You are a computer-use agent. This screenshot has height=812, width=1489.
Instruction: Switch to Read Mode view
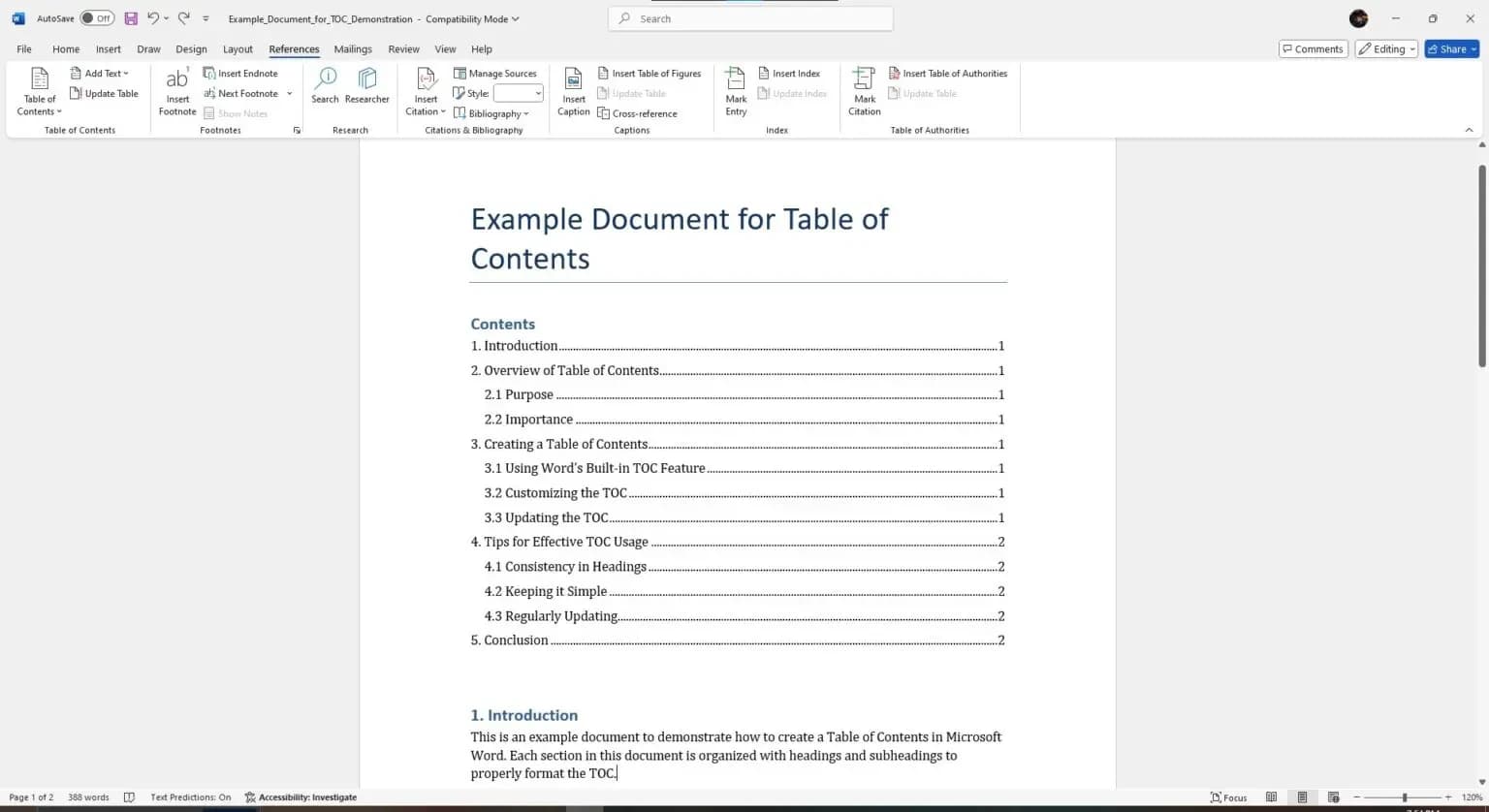click(x=1271, y=797)
